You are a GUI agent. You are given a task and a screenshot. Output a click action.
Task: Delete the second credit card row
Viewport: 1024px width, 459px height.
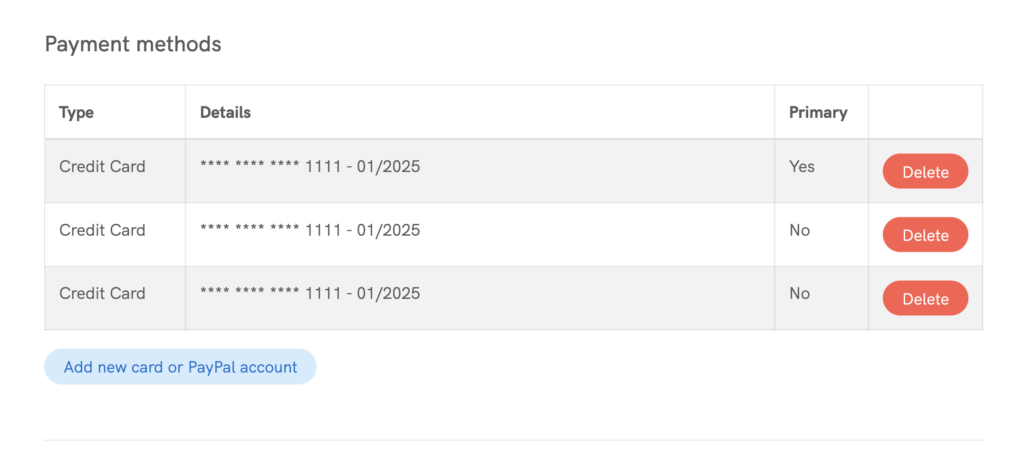[925, 235]
